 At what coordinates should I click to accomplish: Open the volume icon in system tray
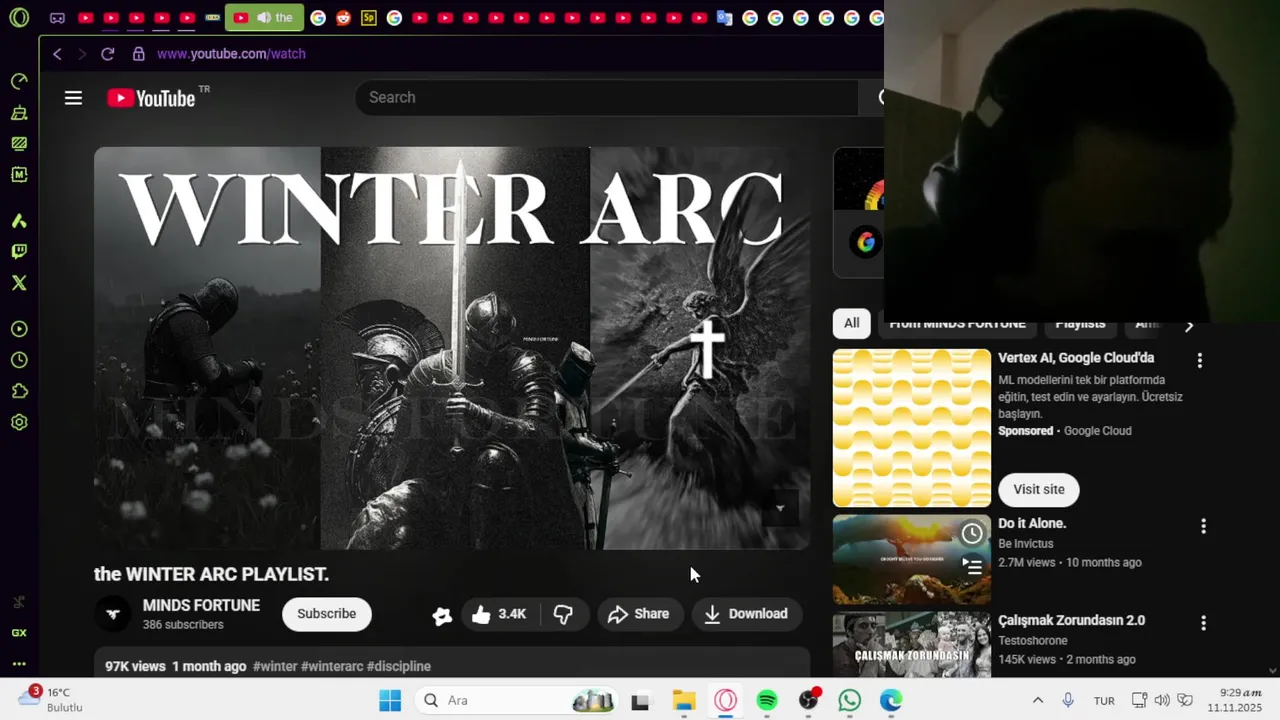click(1162, 700)
